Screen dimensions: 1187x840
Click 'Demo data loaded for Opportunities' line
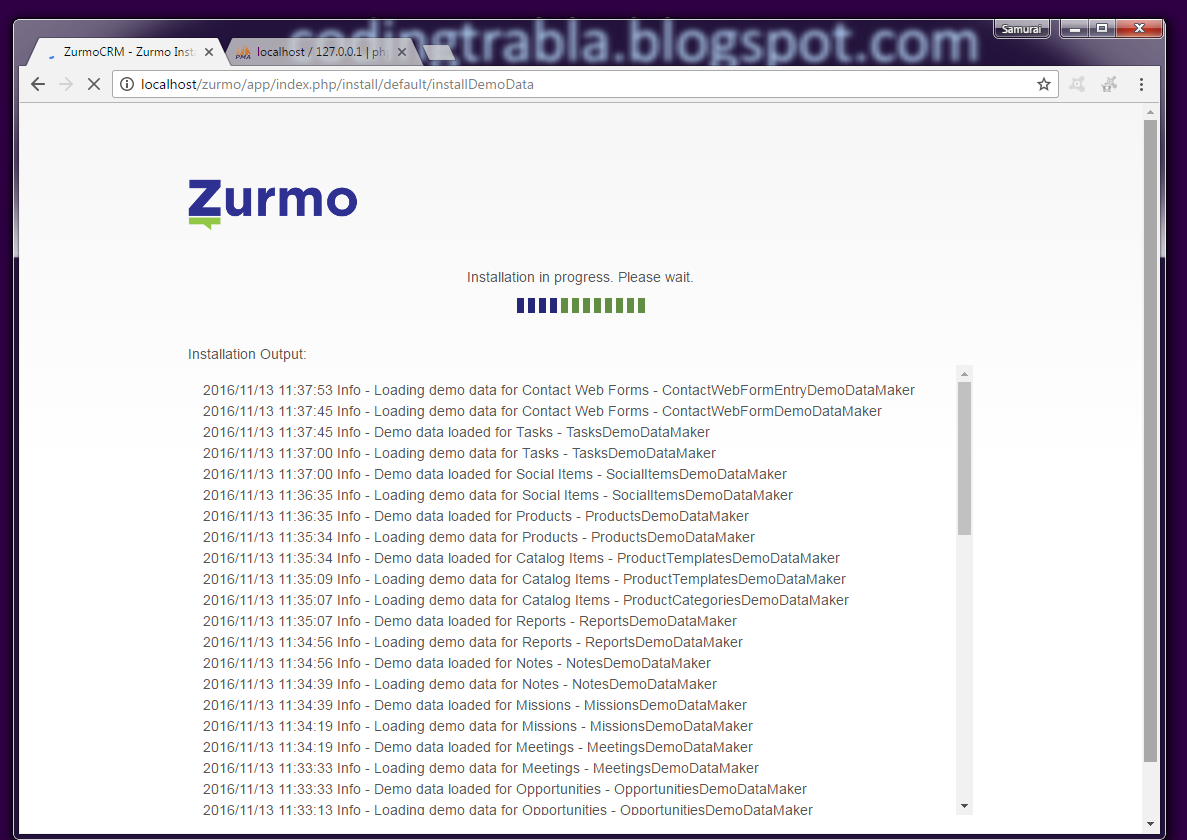coord(504,789)
